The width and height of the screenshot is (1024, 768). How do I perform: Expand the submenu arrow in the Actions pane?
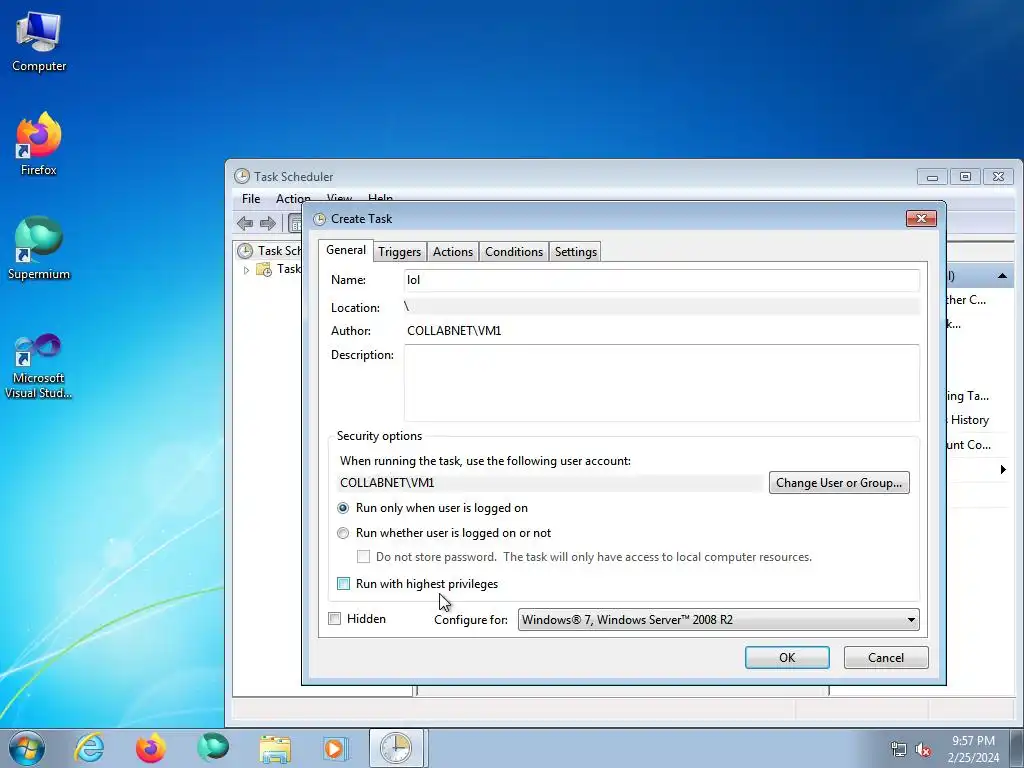pos(1003,470)
